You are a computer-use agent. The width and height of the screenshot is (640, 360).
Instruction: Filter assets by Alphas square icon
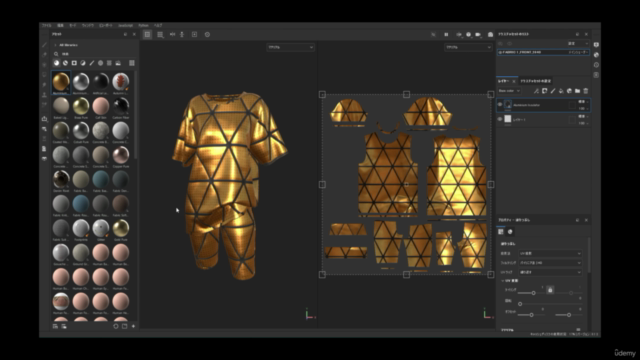point(74,63)
